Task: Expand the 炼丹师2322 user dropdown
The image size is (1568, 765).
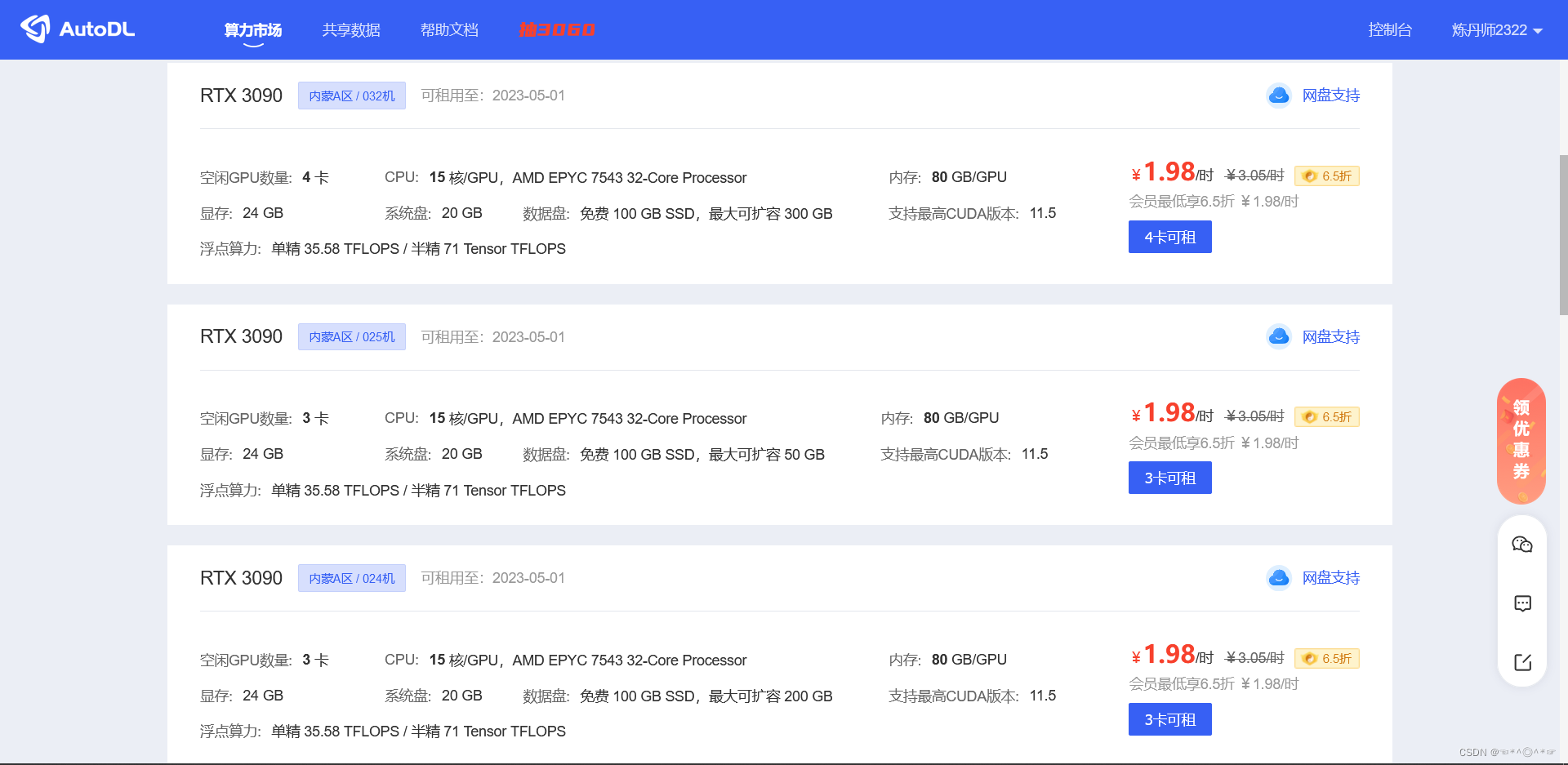Action: click(x=1496, y=30)
